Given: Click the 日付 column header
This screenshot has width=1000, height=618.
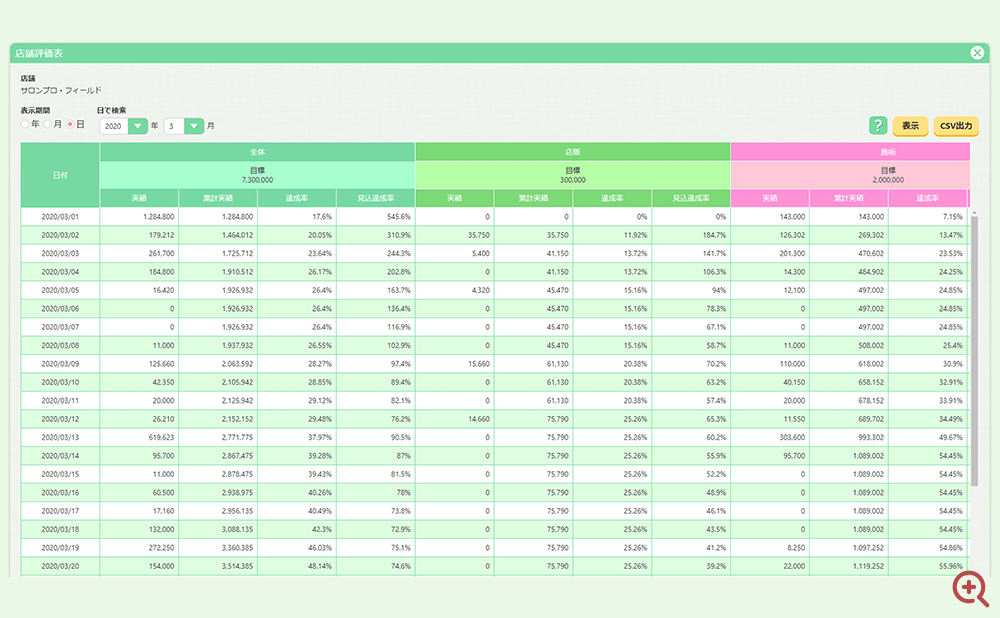Looking at the screenshot, I should [60, 175].
